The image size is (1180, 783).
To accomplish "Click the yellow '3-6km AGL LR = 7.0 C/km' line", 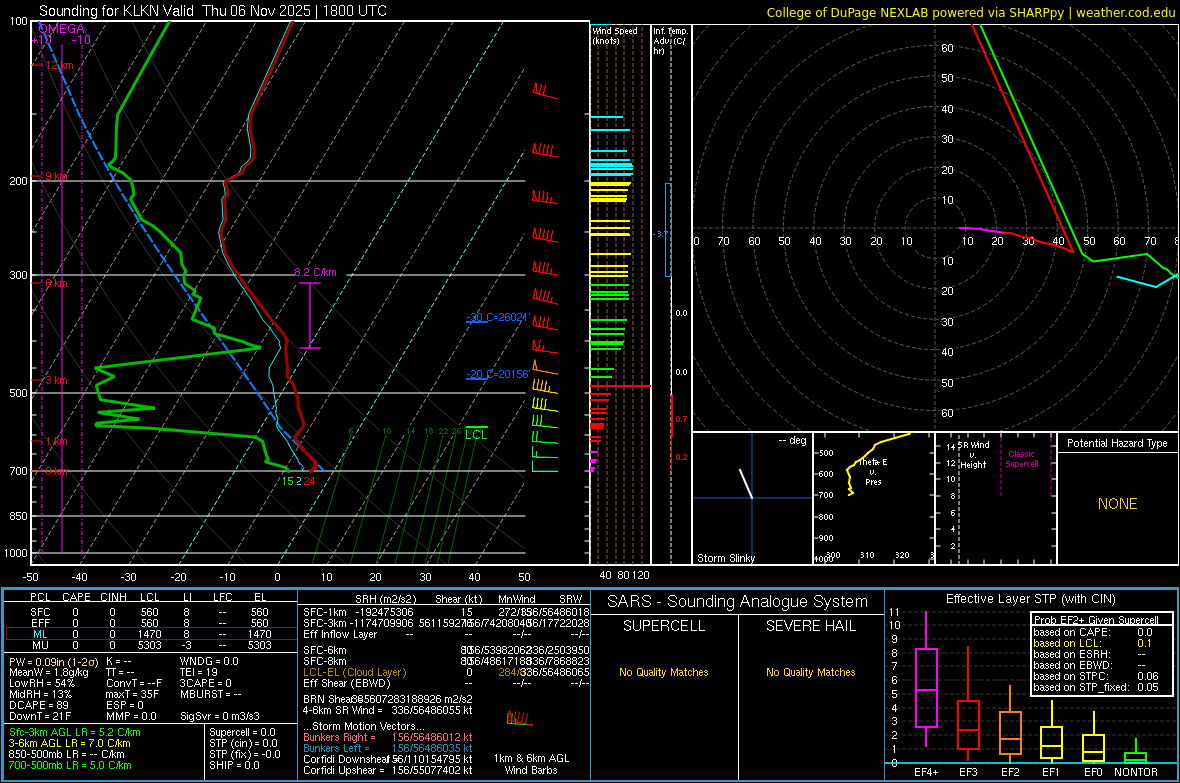I will click(x=70, y=743).
